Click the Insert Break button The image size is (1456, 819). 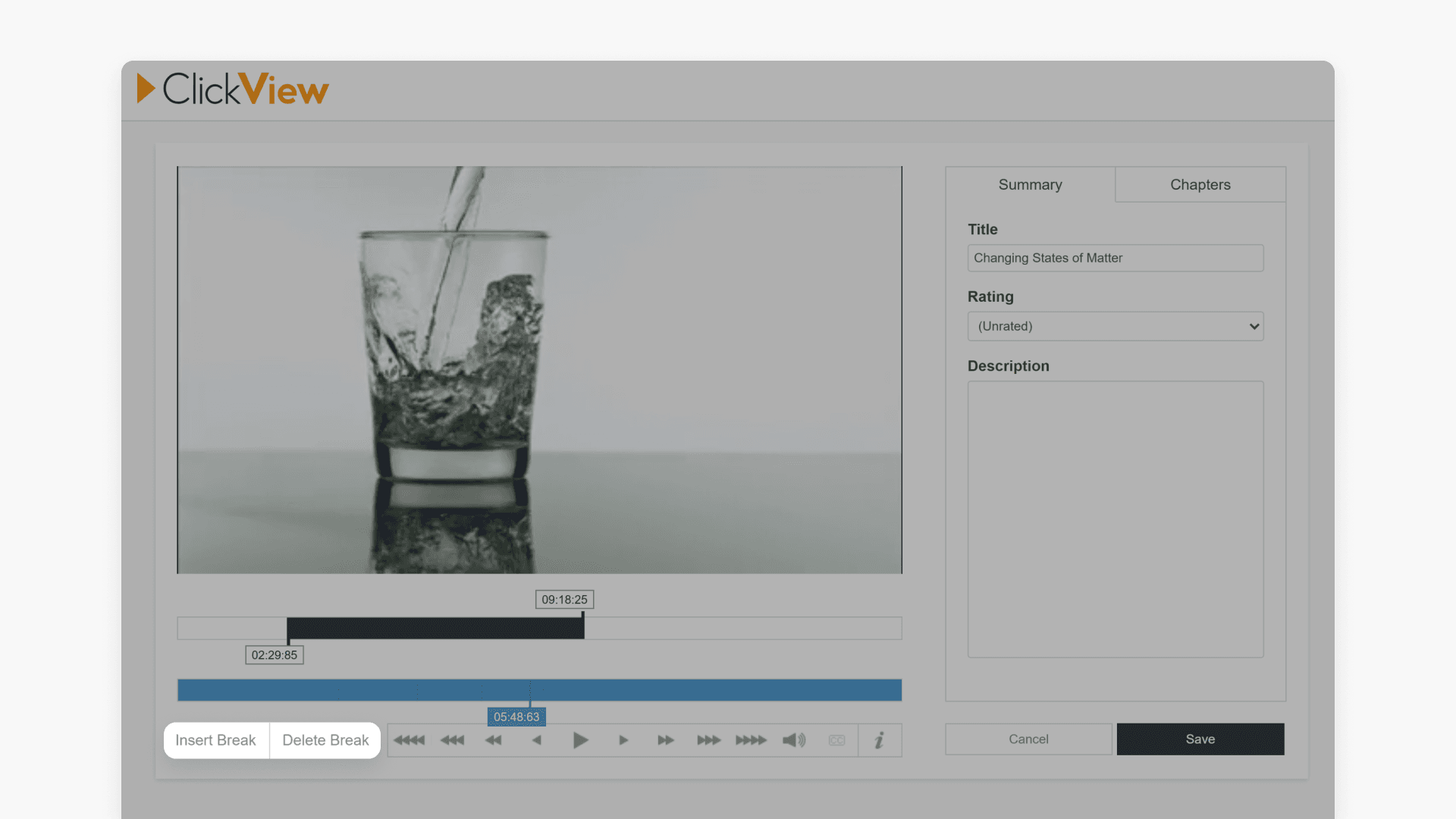click(x=216, y=740)
